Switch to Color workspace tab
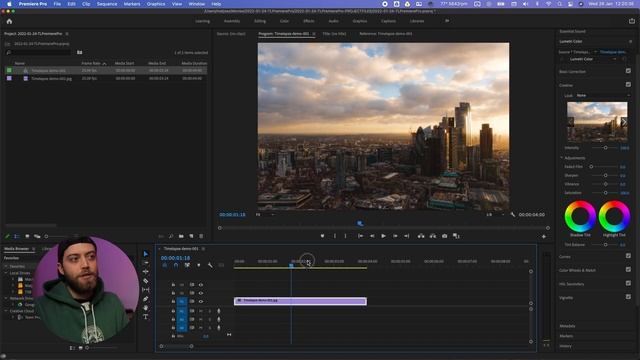The image size is (640, 360). [284, 21]
